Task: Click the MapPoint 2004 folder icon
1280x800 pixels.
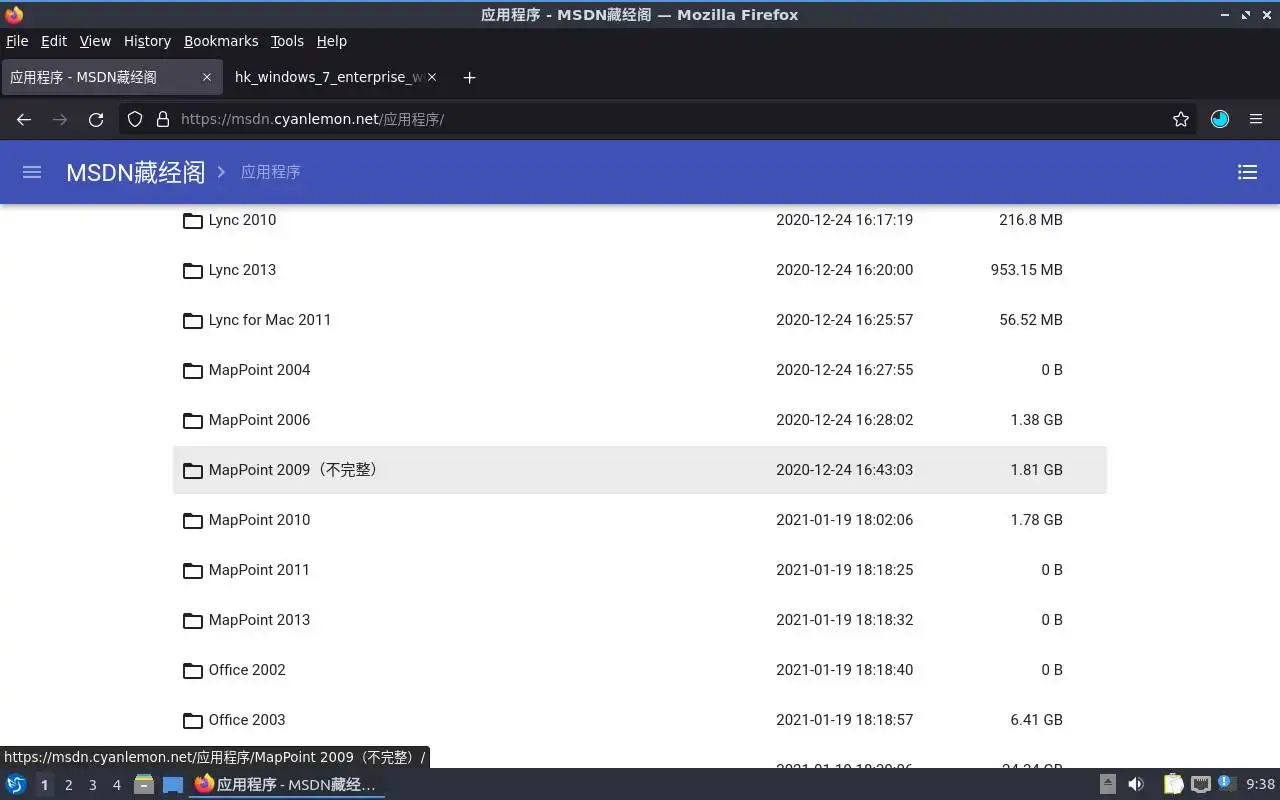Action: 193,371
